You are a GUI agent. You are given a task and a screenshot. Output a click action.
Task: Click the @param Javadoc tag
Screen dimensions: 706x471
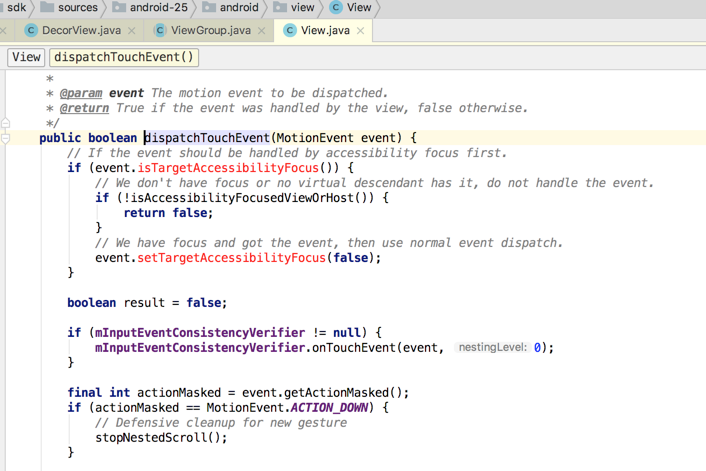pyautogui.click(x=81, y=93)
